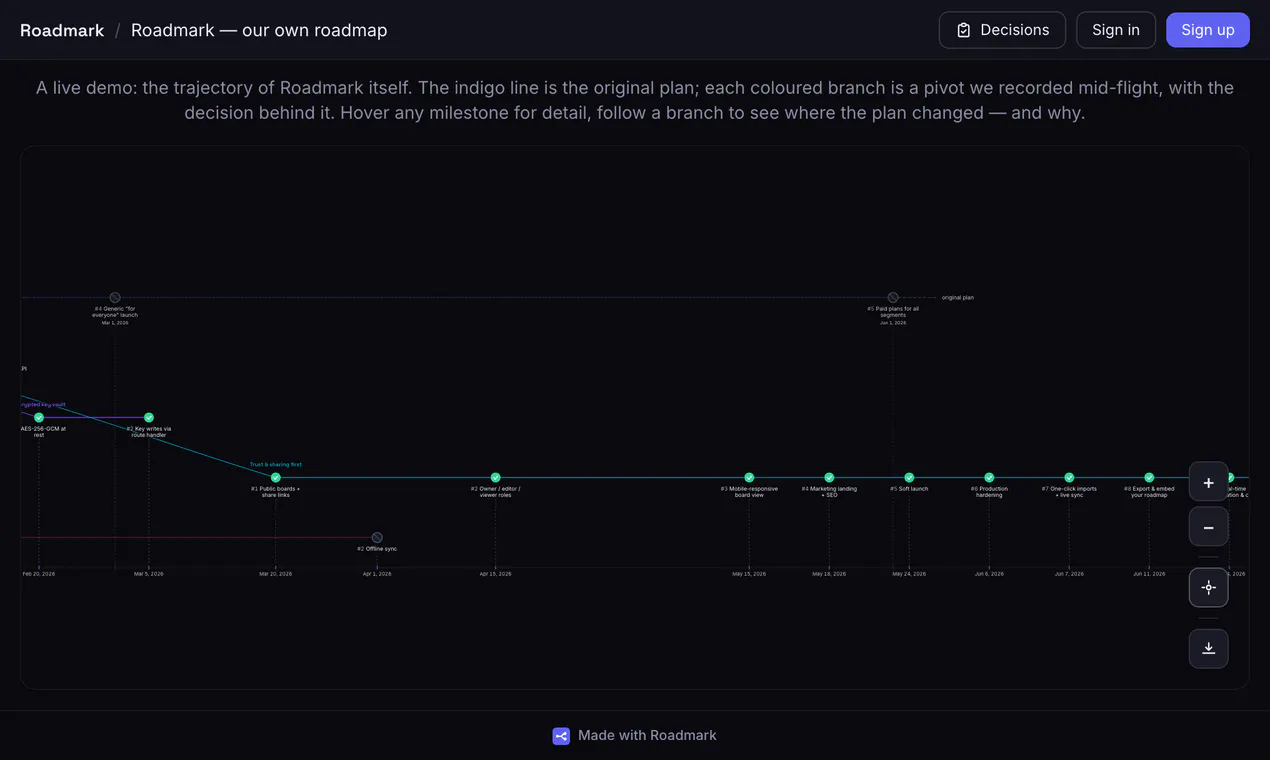Click the #6 Production hardening label text
This screenshot has height=760, width=1270.
(x=989, y=492)
